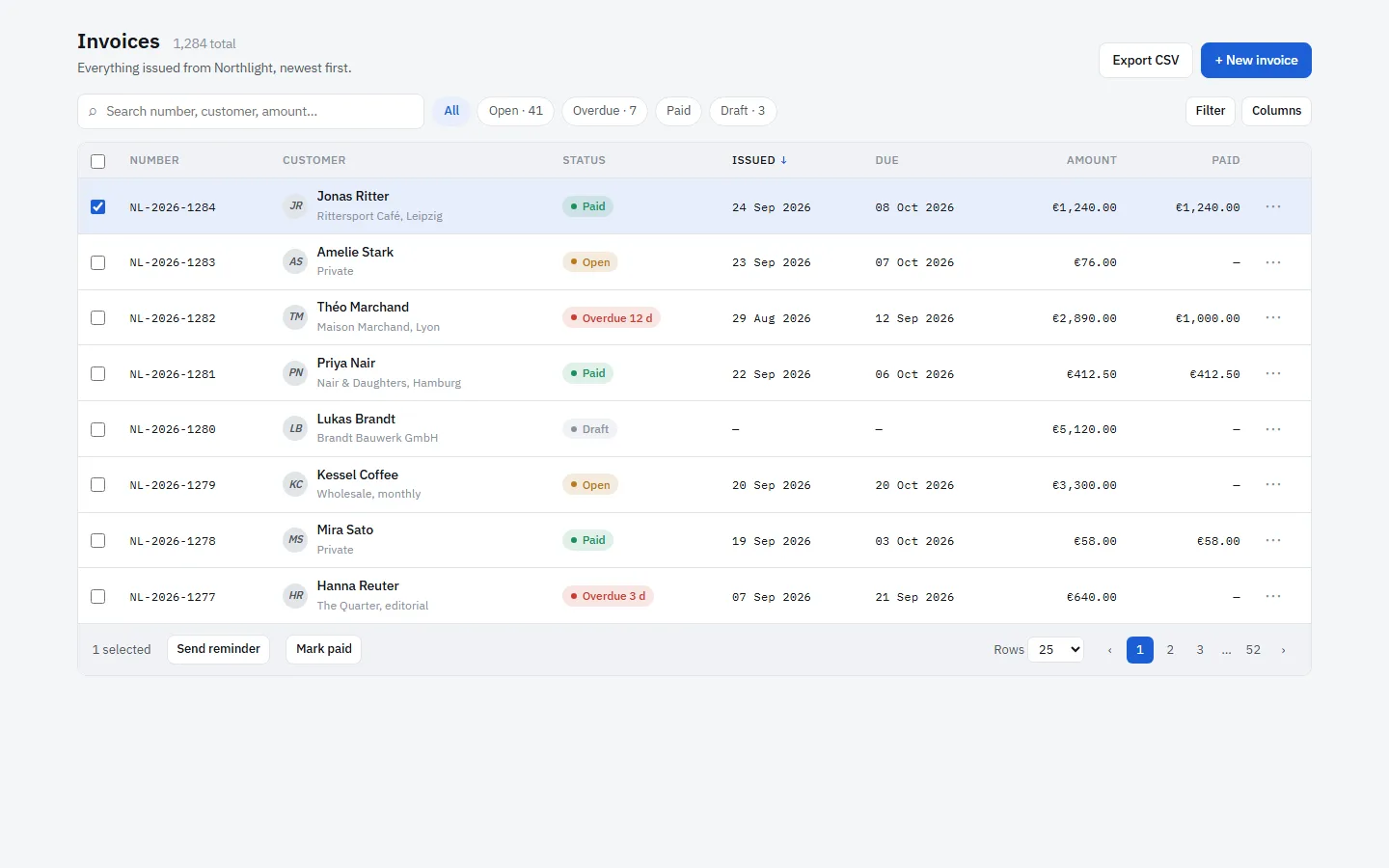Click the KC avatar for Kessel Coffee
This screenshot has height=868, width=1389.
[x=296, y=484]
